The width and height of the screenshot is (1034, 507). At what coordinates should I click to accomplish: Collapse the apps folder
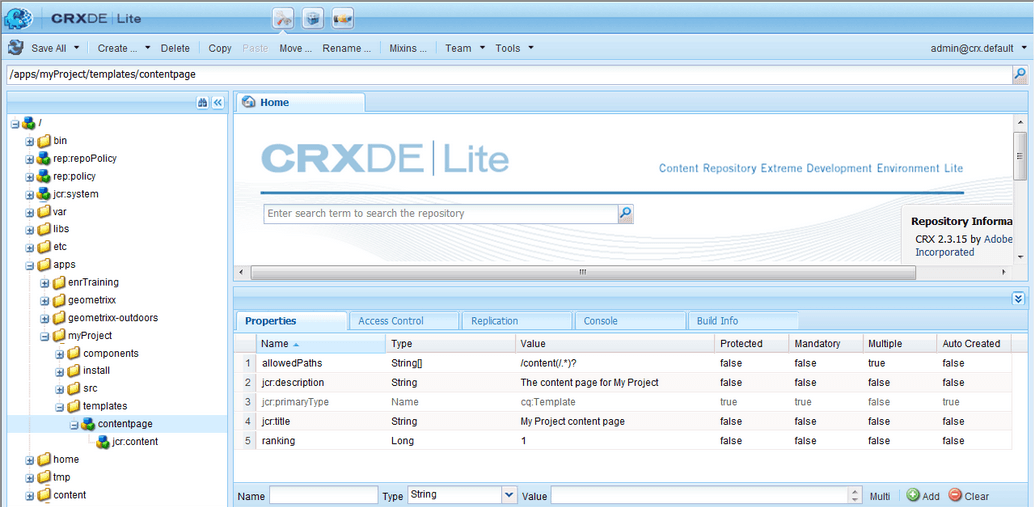[x=29, y=265]
